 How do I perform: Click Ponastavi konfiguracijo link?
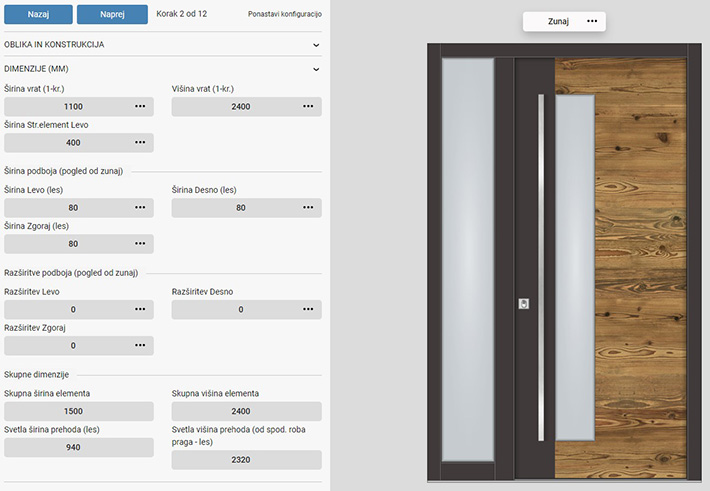tap(284, 15)
